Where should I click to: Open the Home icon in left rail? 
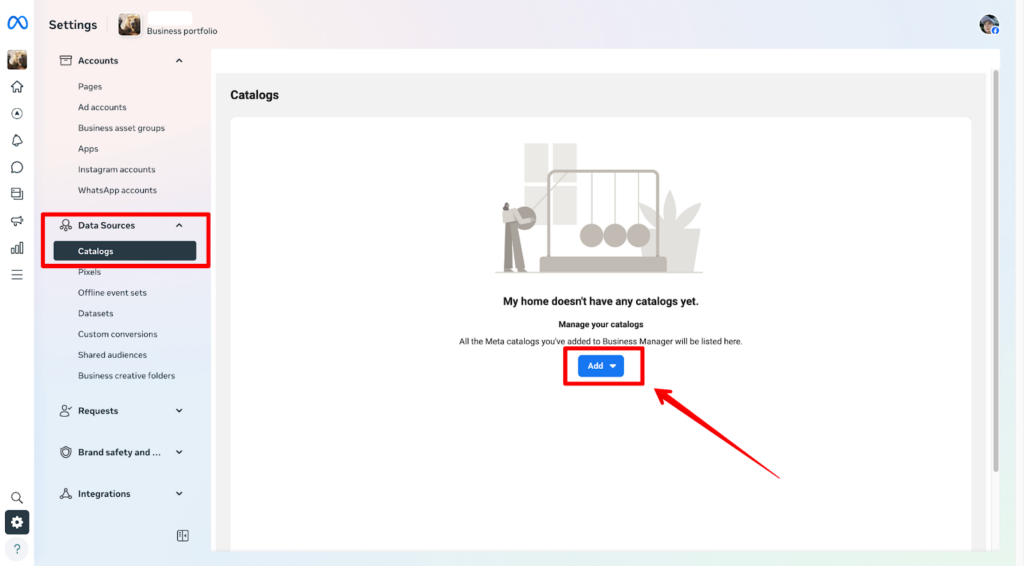pos(17,87)
